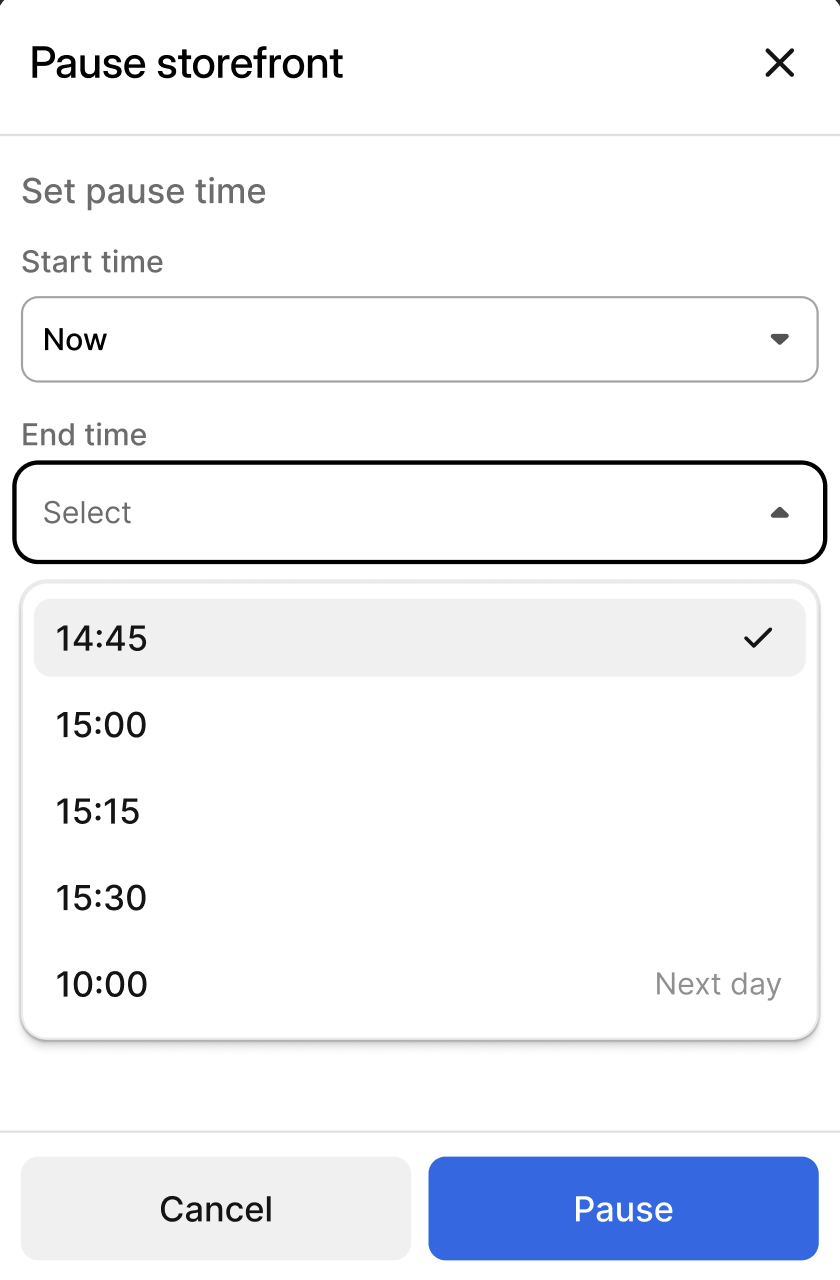Image resolution: width=840 pixels, height=1280 pixels.
Task: Click the Next day label
Action: 717,984
